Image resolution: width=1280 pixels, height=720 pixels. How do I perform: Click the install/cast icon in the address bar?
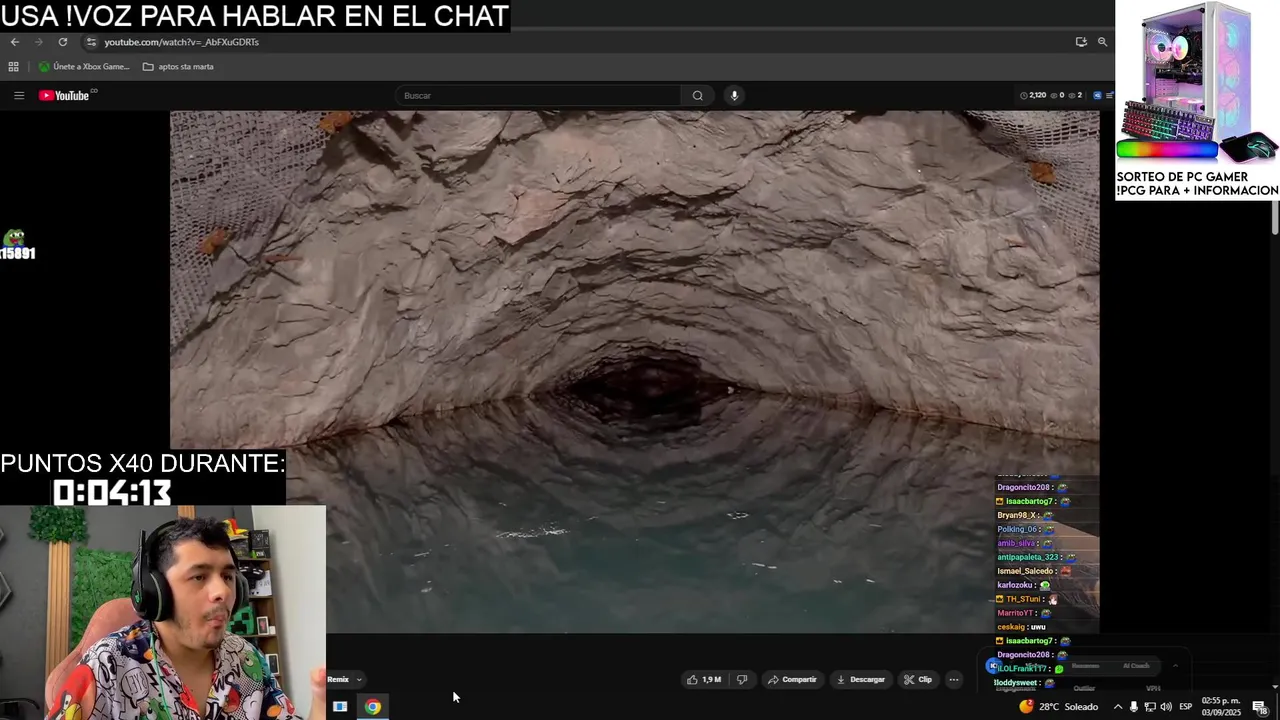[1081, 42]
